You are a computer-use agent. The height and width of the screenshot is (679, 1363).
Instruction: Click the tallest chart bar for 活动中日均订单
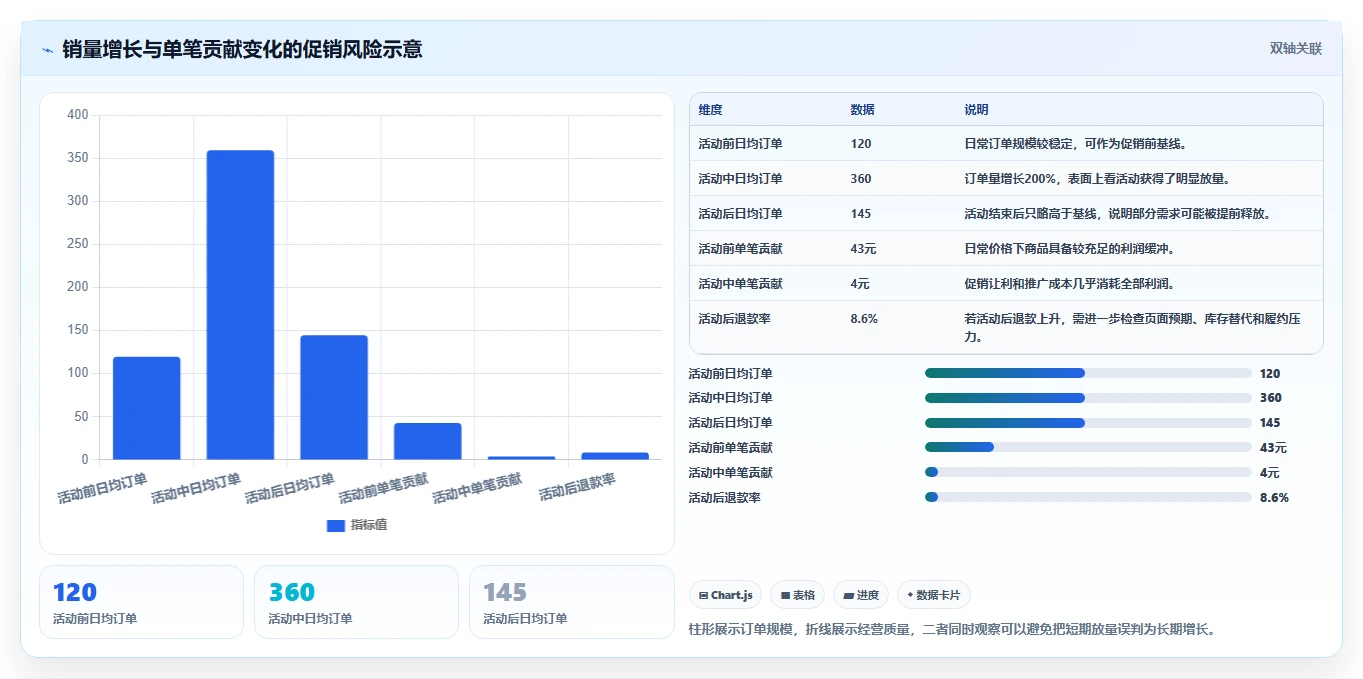point(240,305)
